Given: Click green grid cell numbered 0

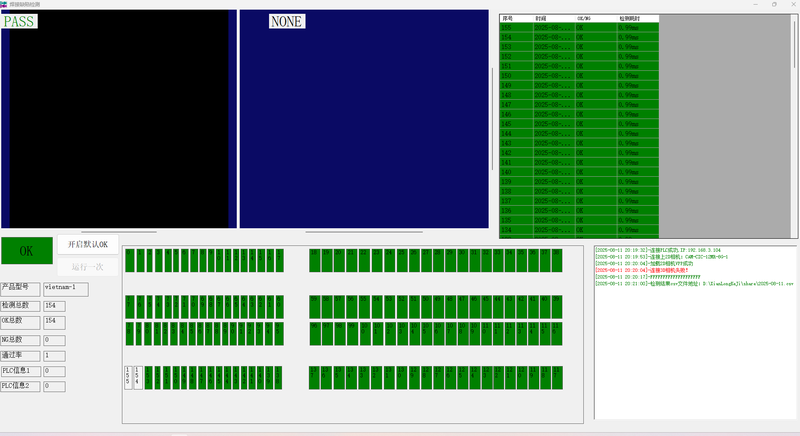Looking at the screenshot, I should tap(130, 261).
